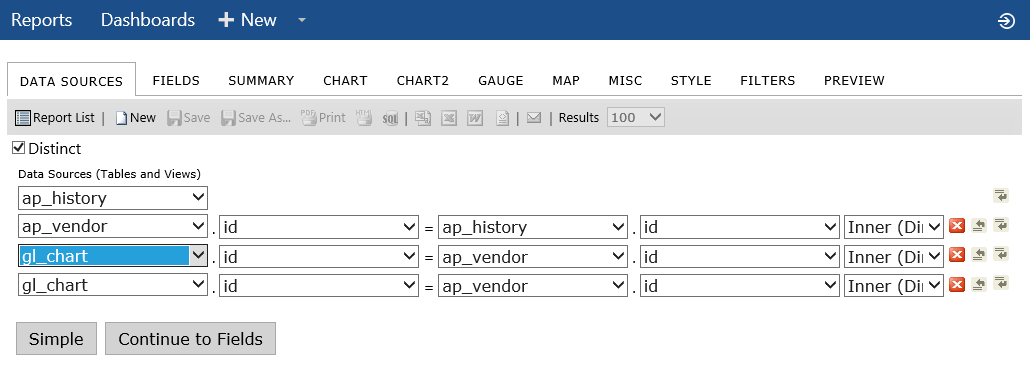Click the SQL export icon in toolbar
Screen dimensions: 1030x371
point(390,118)
